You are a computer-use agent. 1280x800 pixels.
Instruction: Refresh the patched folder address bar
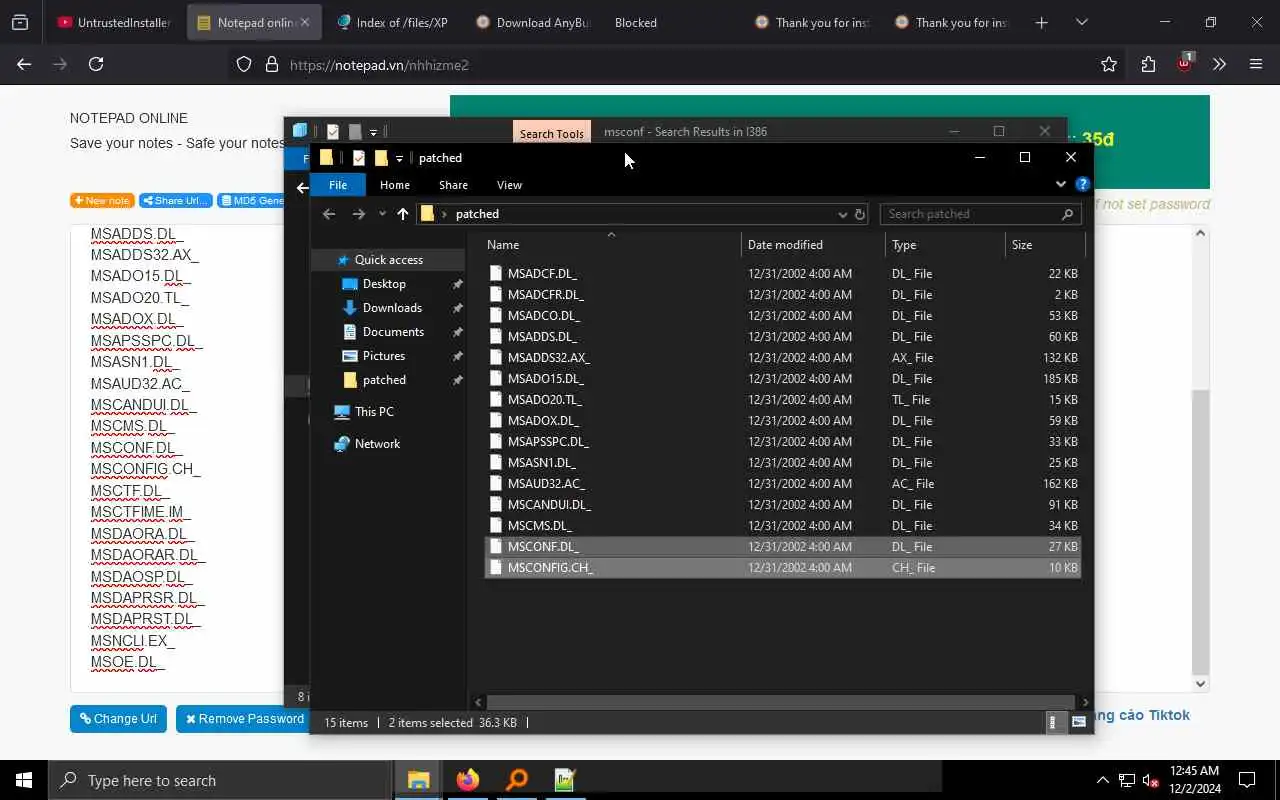click(x=859, y=214)
